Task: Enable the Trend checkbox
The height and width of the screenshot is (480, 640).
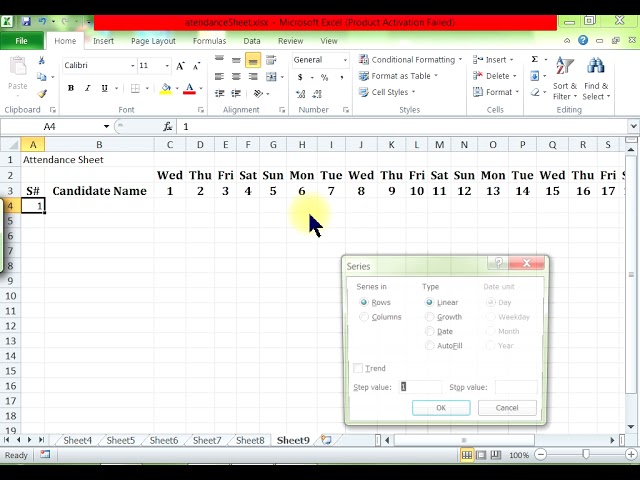Action: point(358,368)
